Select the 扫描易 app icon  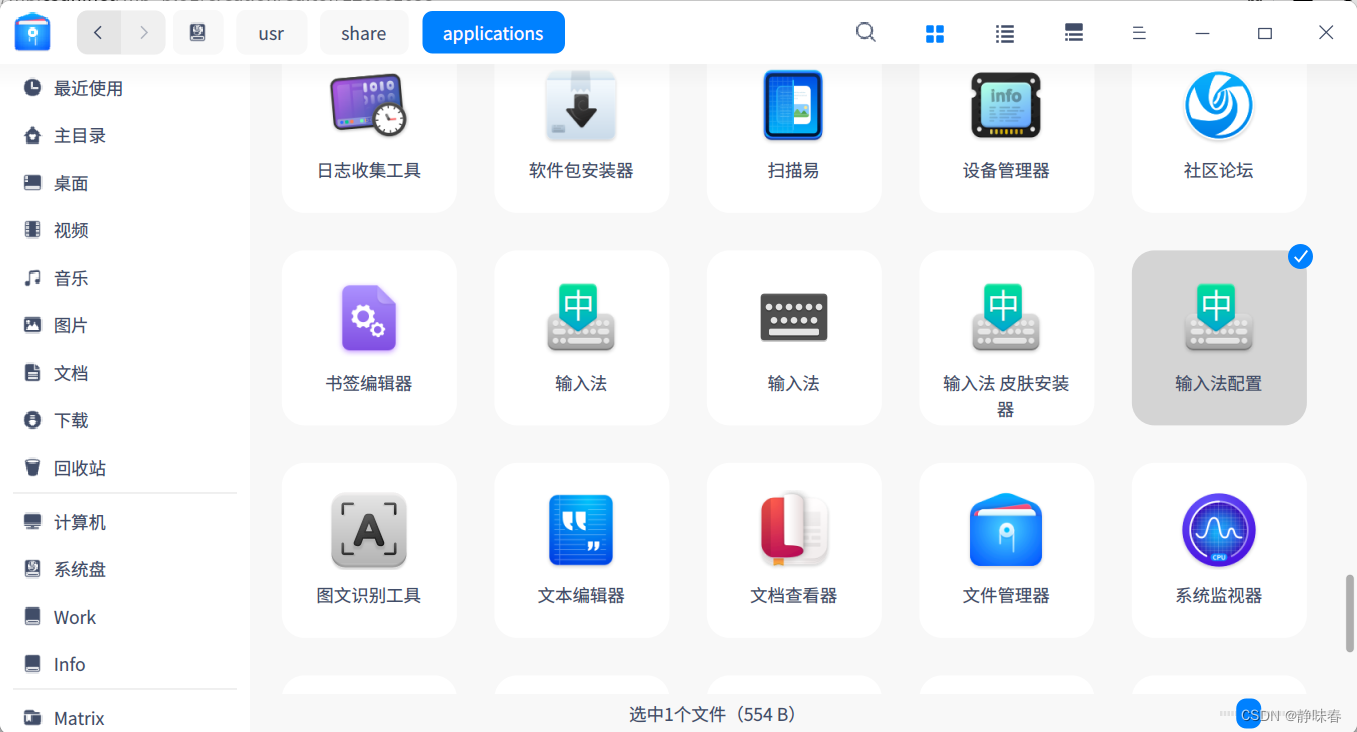(x=793, y=105)
